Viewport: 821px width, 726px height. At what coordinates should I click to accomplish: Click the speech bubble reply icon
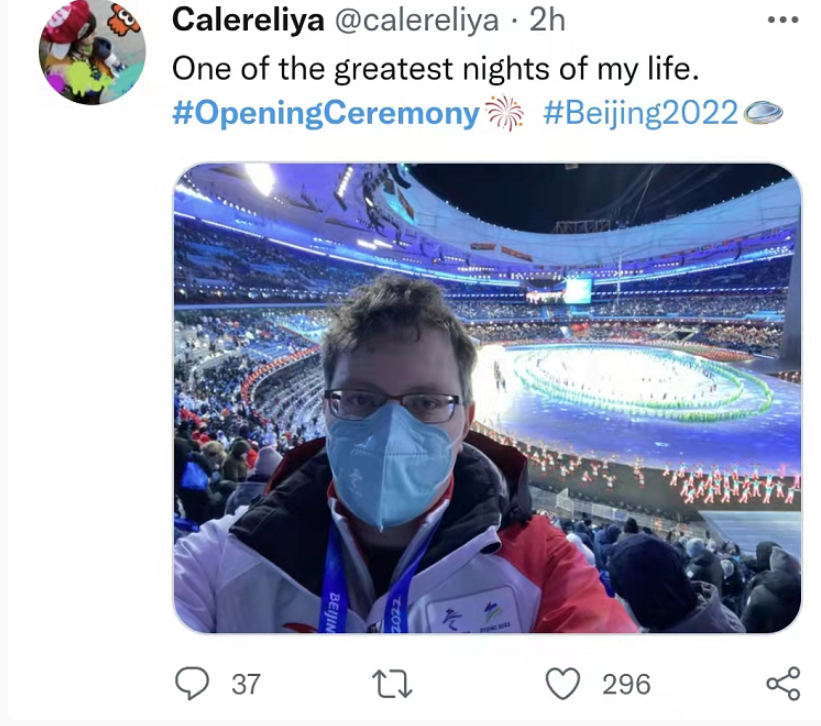pyautogui.click(x=190, y=683)
